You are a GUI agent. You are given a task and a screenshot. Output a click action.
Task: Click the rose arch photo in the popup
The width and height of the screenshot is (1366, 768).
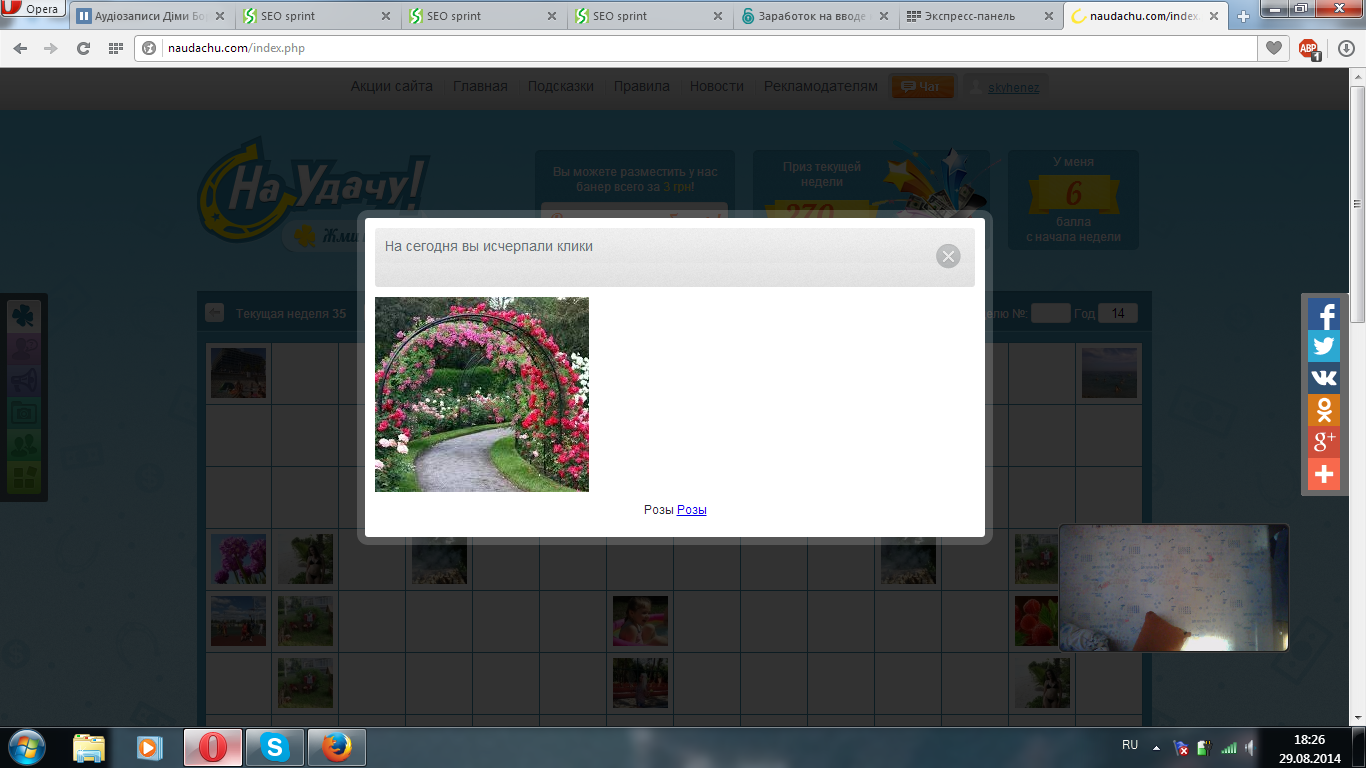[482, 394]
